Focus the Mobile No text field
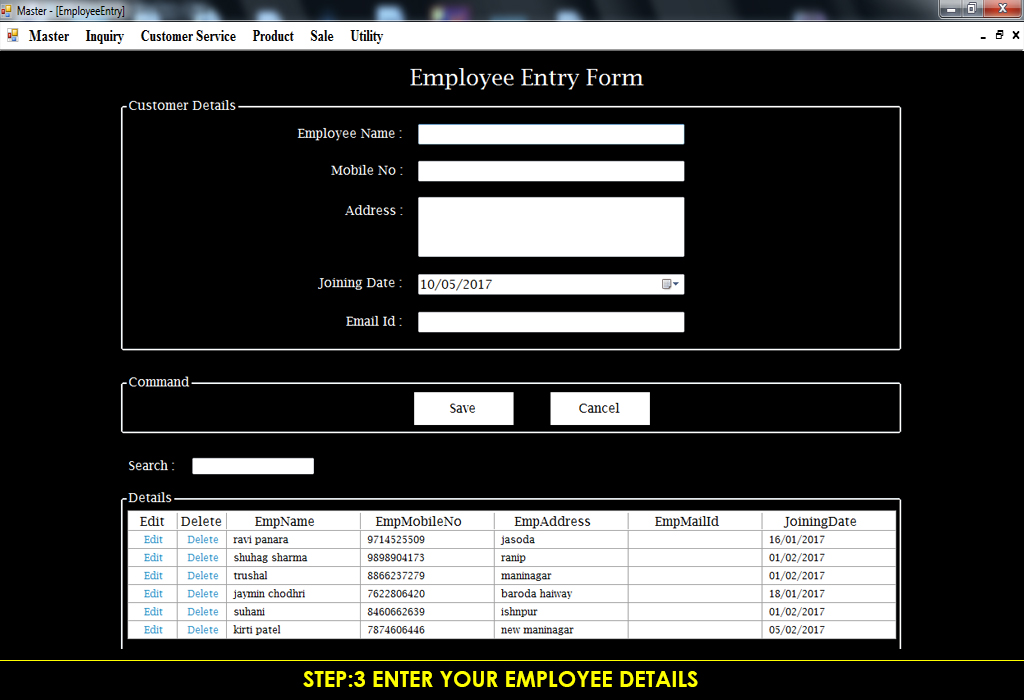The image size is (1024, 700). coord(551,171)
